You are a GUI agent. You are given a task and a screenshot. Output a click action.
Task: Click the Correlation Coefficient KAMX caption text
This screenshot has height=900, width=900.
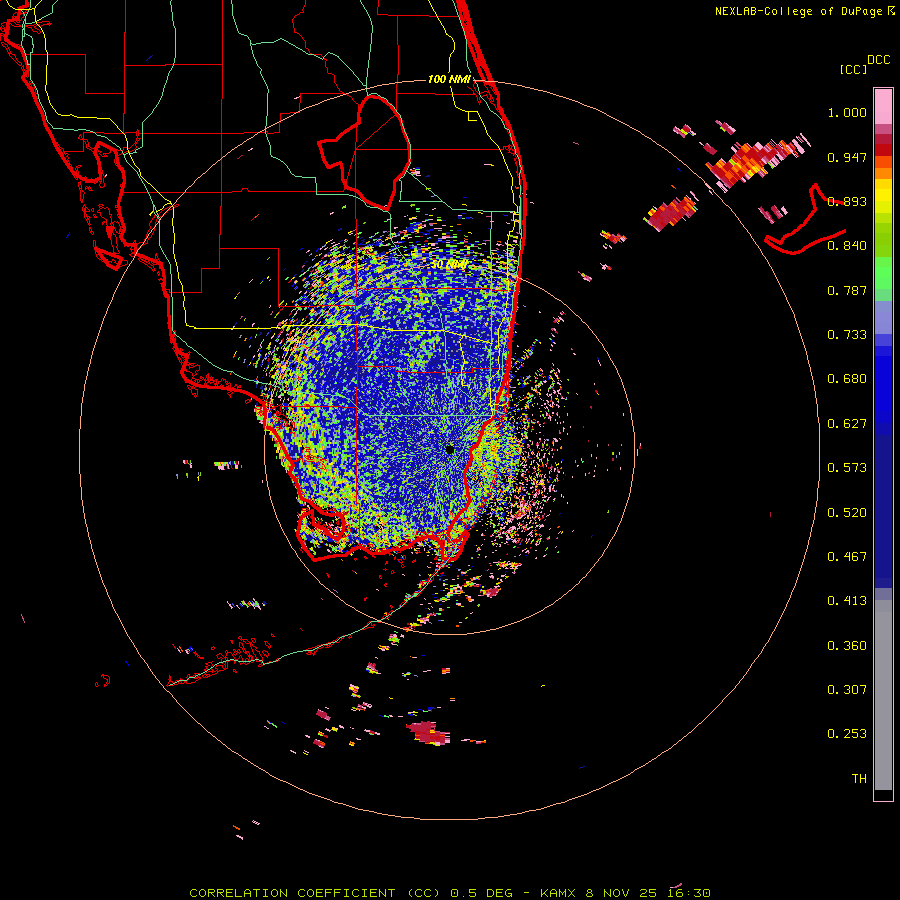450,893
